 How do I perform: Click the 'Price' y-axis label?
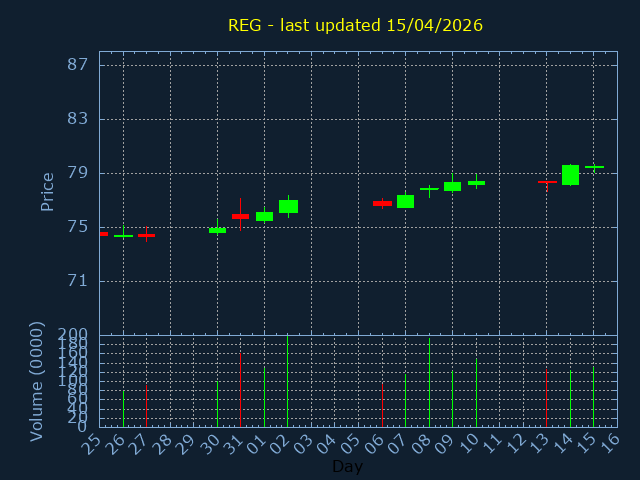tap(47, 191)
